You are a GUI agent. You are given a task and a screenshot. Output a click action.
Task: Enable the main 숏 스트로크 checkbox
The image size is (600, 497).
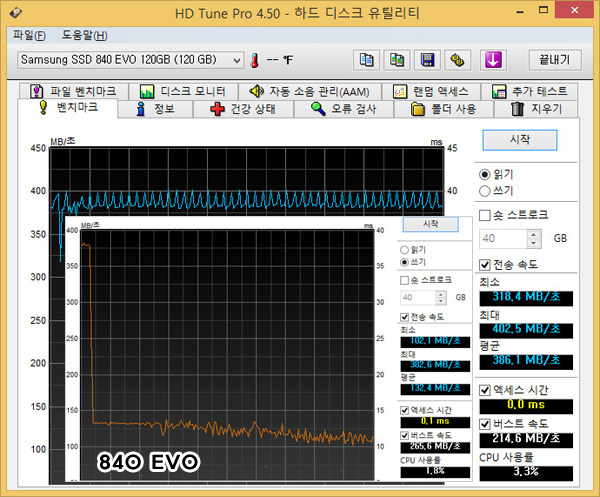[485, 215]
